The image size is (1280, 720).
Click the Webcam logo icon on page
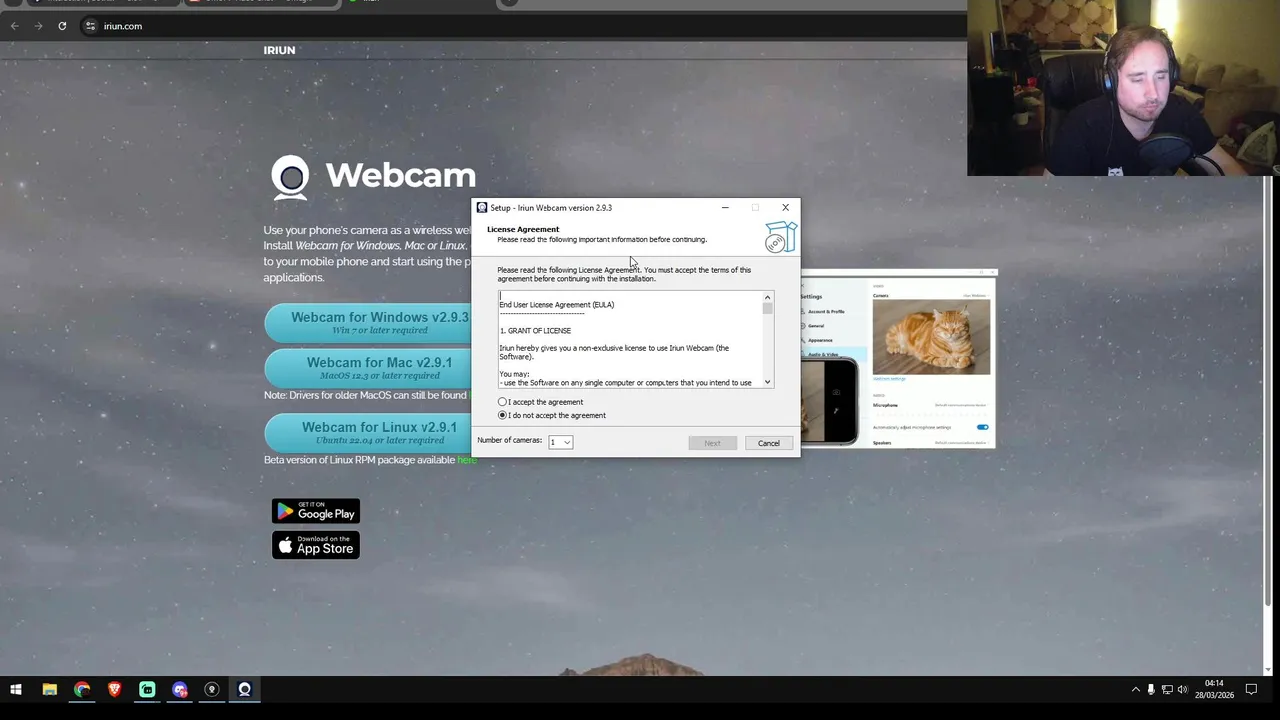[291, 176]
